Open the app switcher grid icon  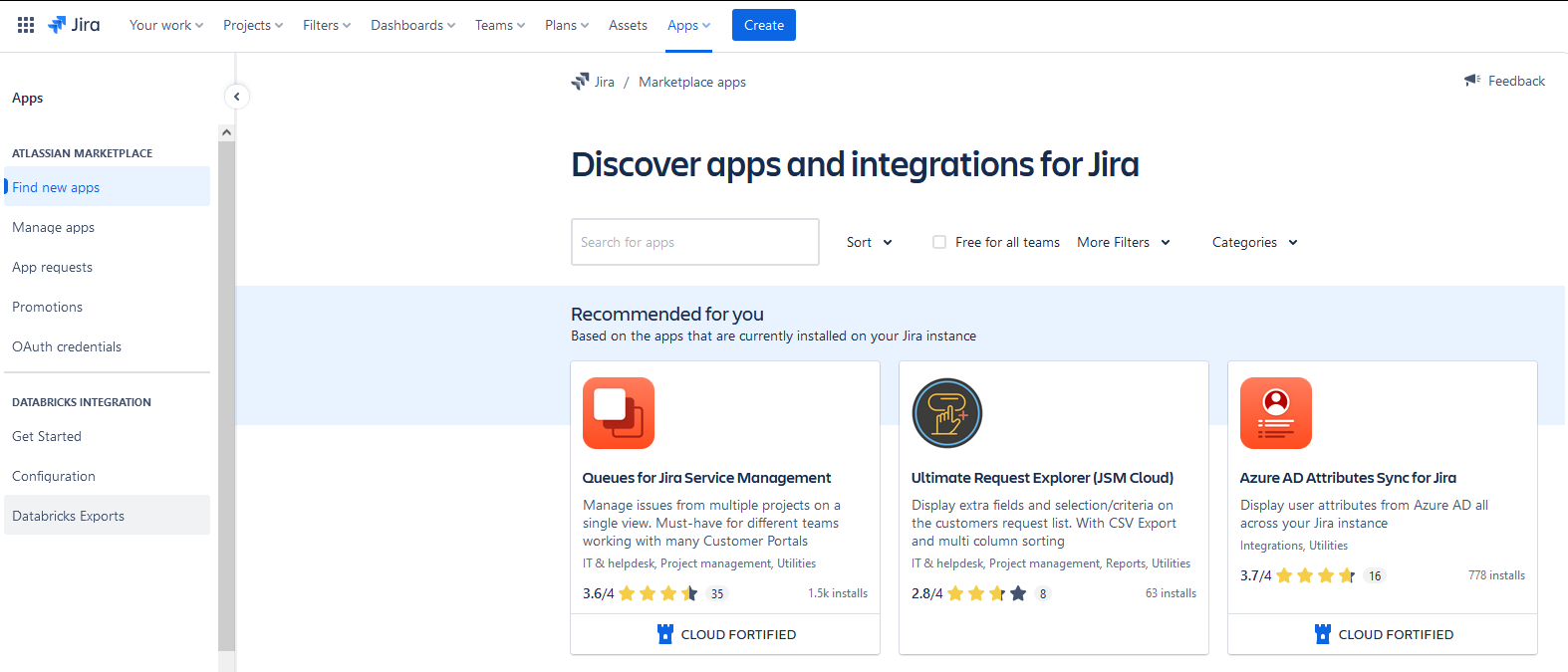coord(26,25)
